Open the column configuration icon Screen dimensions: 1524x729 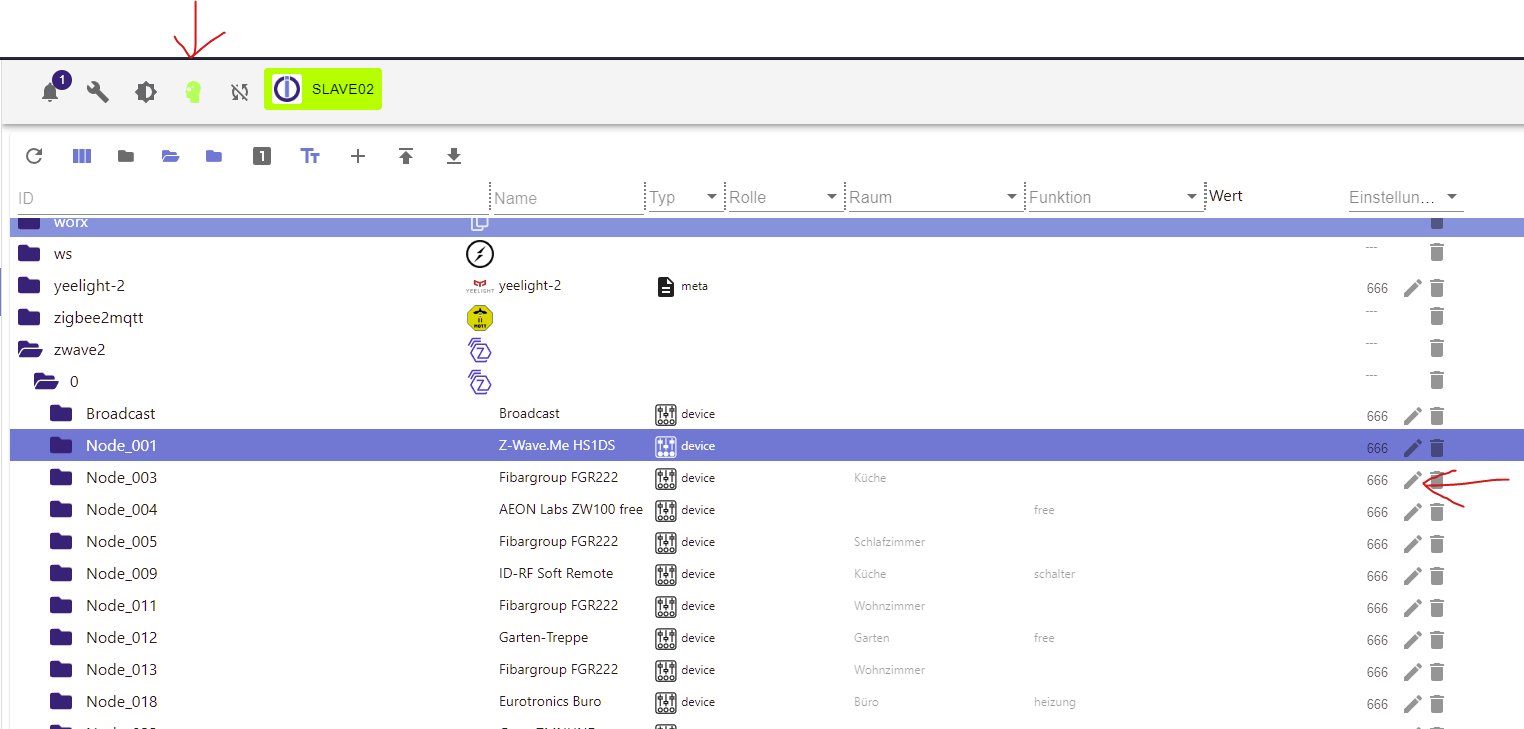(x=82, y=156)
